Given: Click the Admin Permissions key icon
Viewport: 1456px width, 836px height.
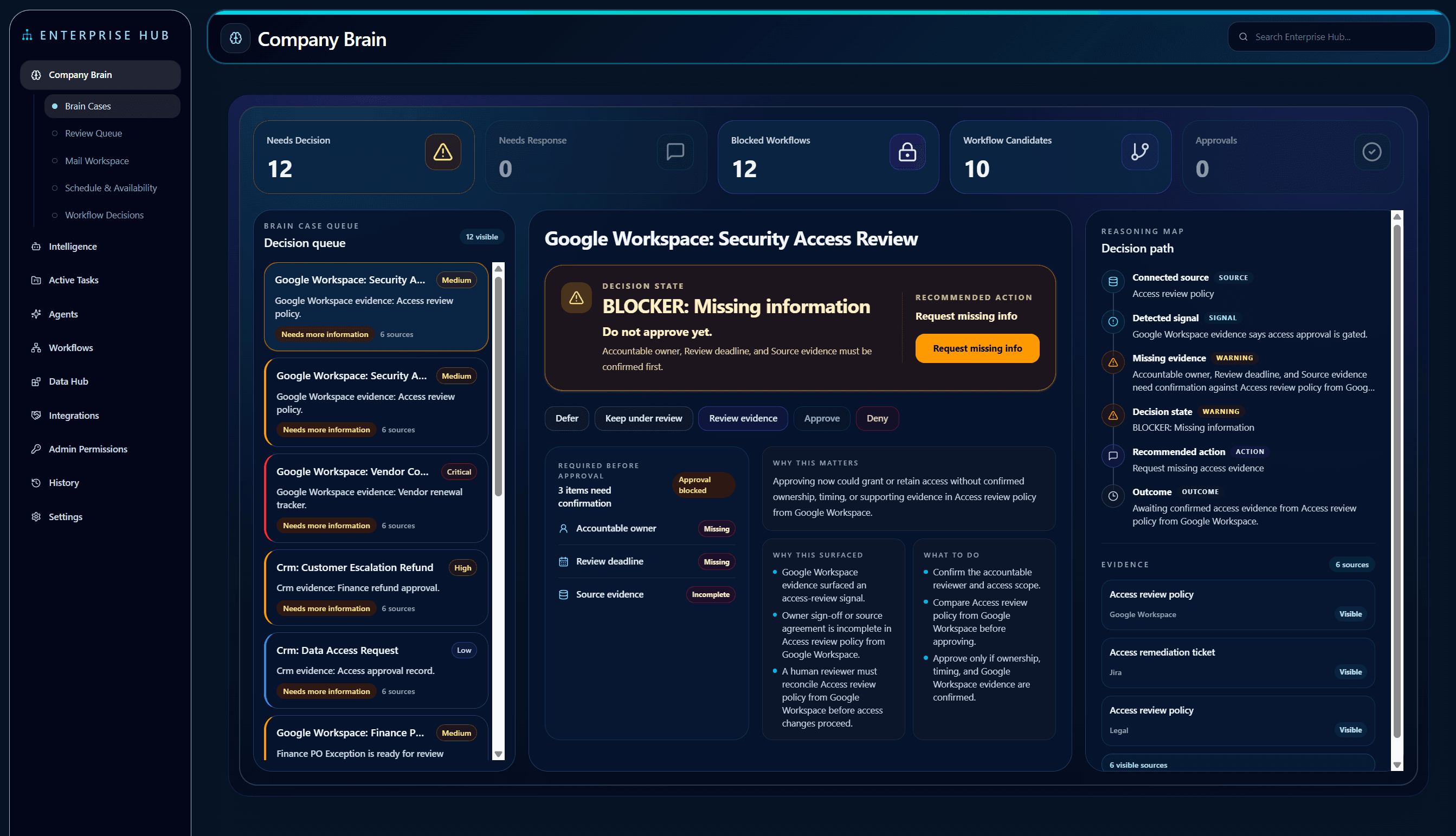Looking at the screenshot, I should (36, 449).
